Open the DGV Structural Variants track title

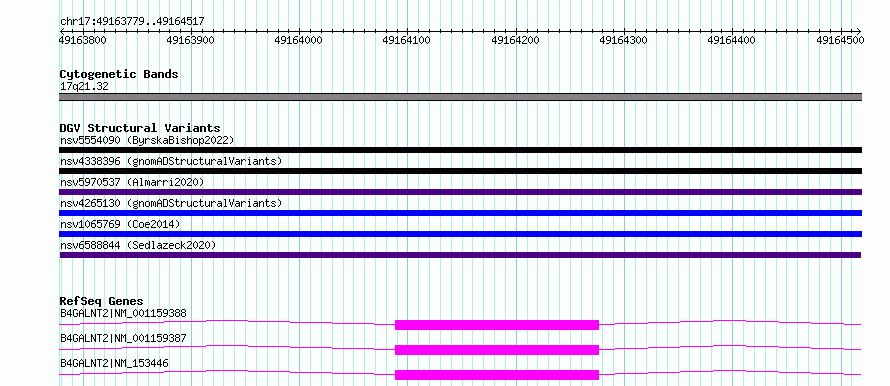[140, 128]
